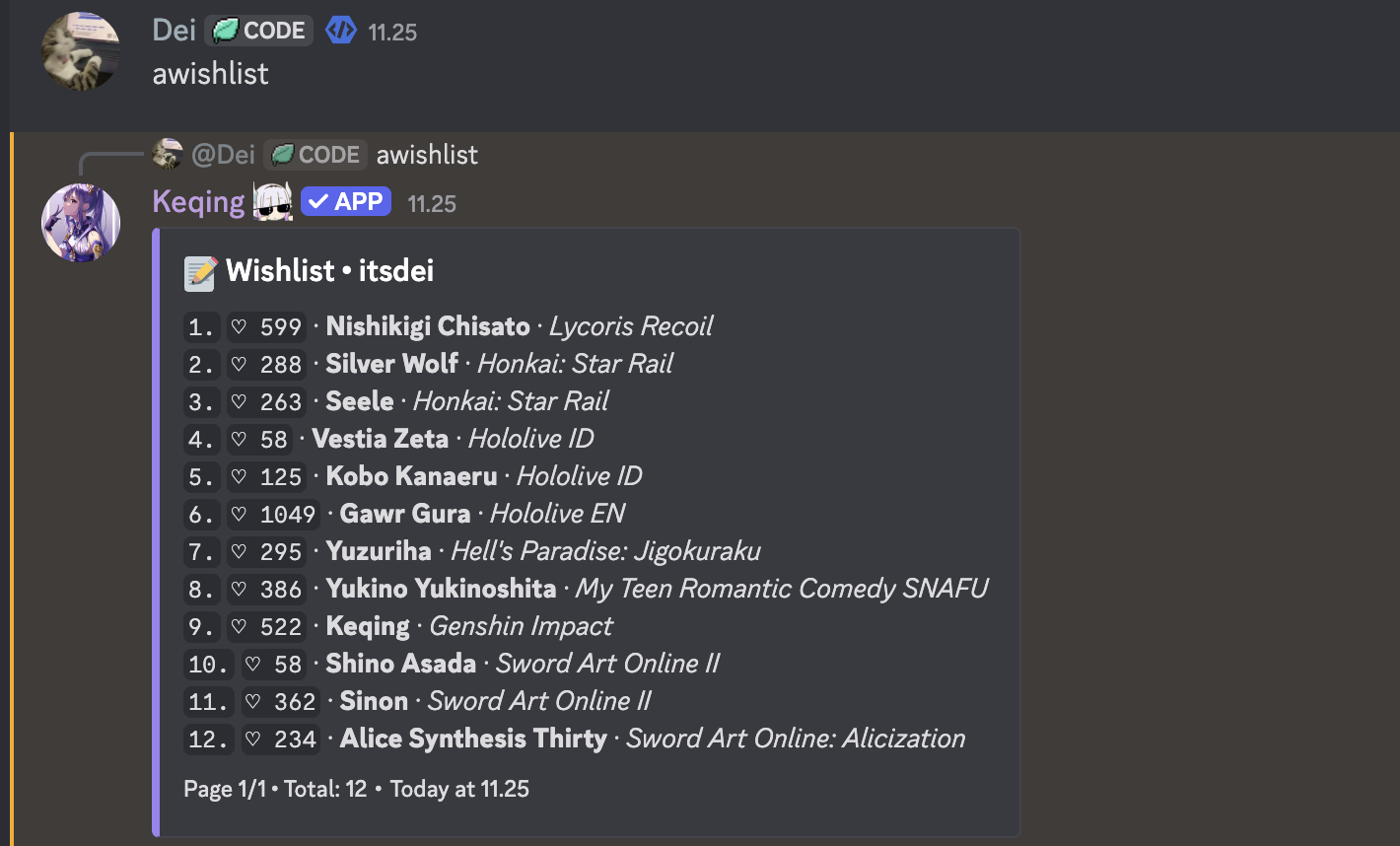The width and height of the screenshot is (1400, 846).
Task: Click the Yukino Yukinoshita wishlist line
Action: [x=441, y=589]
